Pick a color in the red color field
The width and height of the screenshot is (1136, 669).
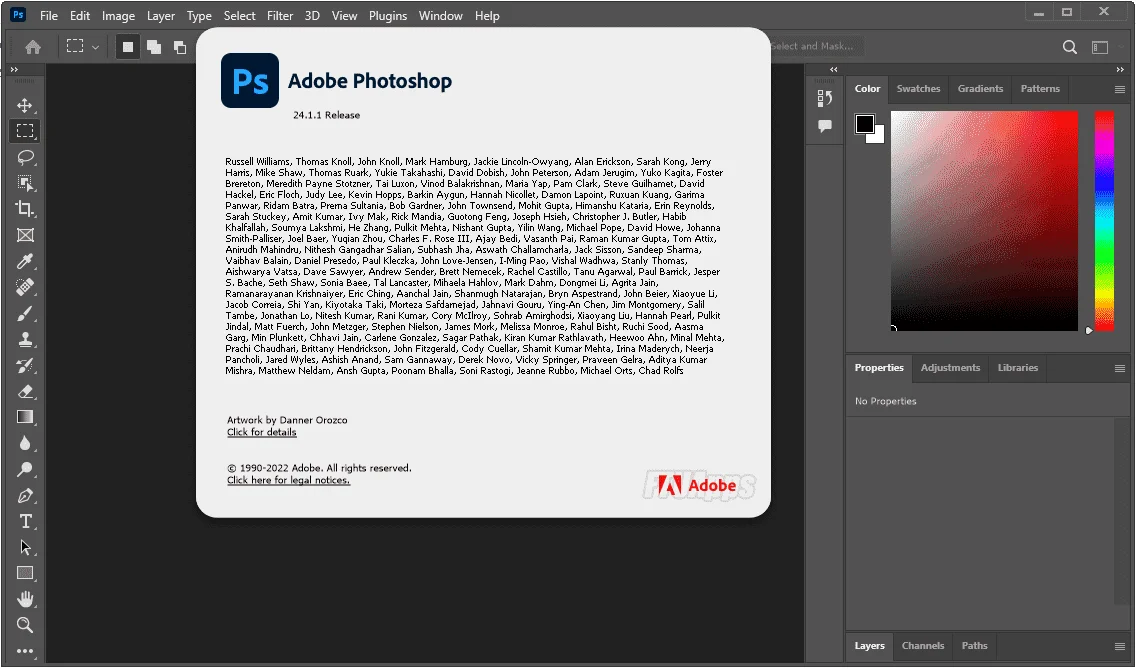tap(984, 221)
